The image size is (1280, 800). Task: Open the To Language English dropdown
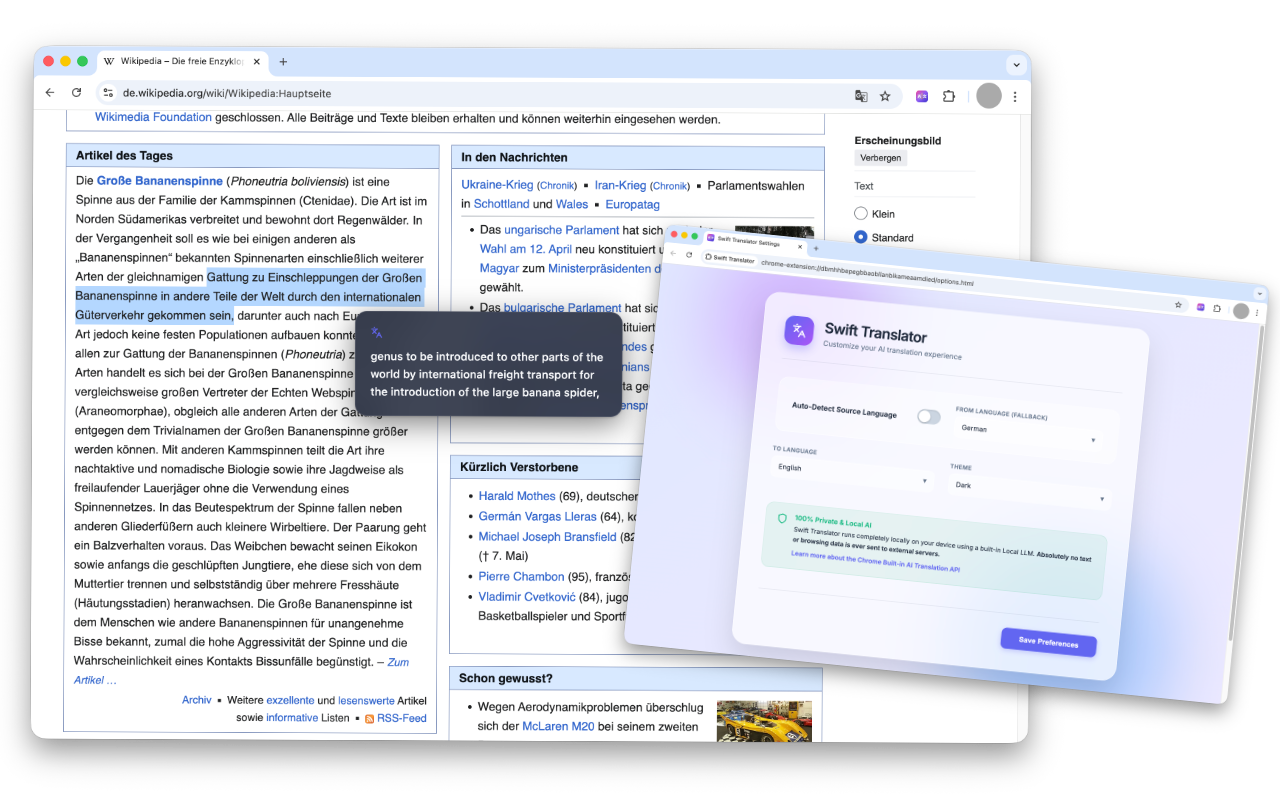click(851, 474)
